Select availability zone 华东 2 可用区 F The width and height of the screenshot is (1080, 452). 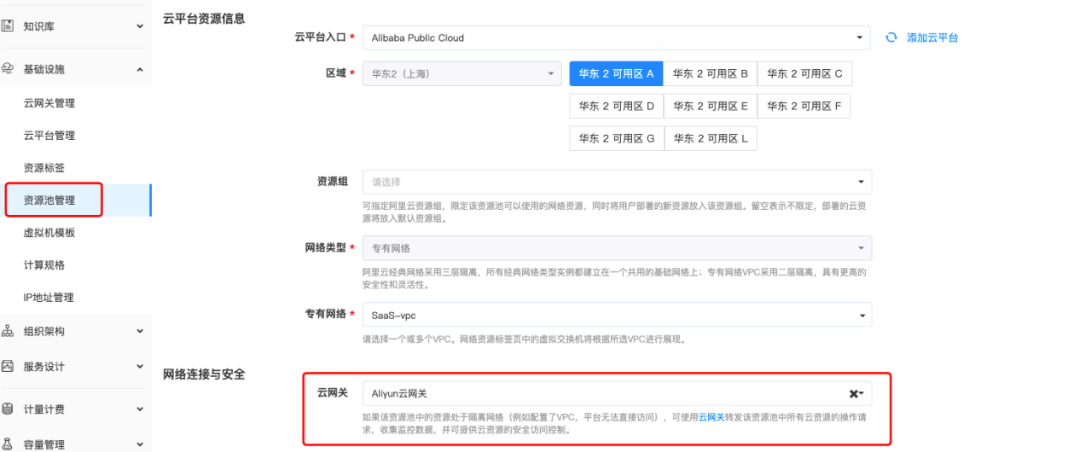(x=804, y=106)
